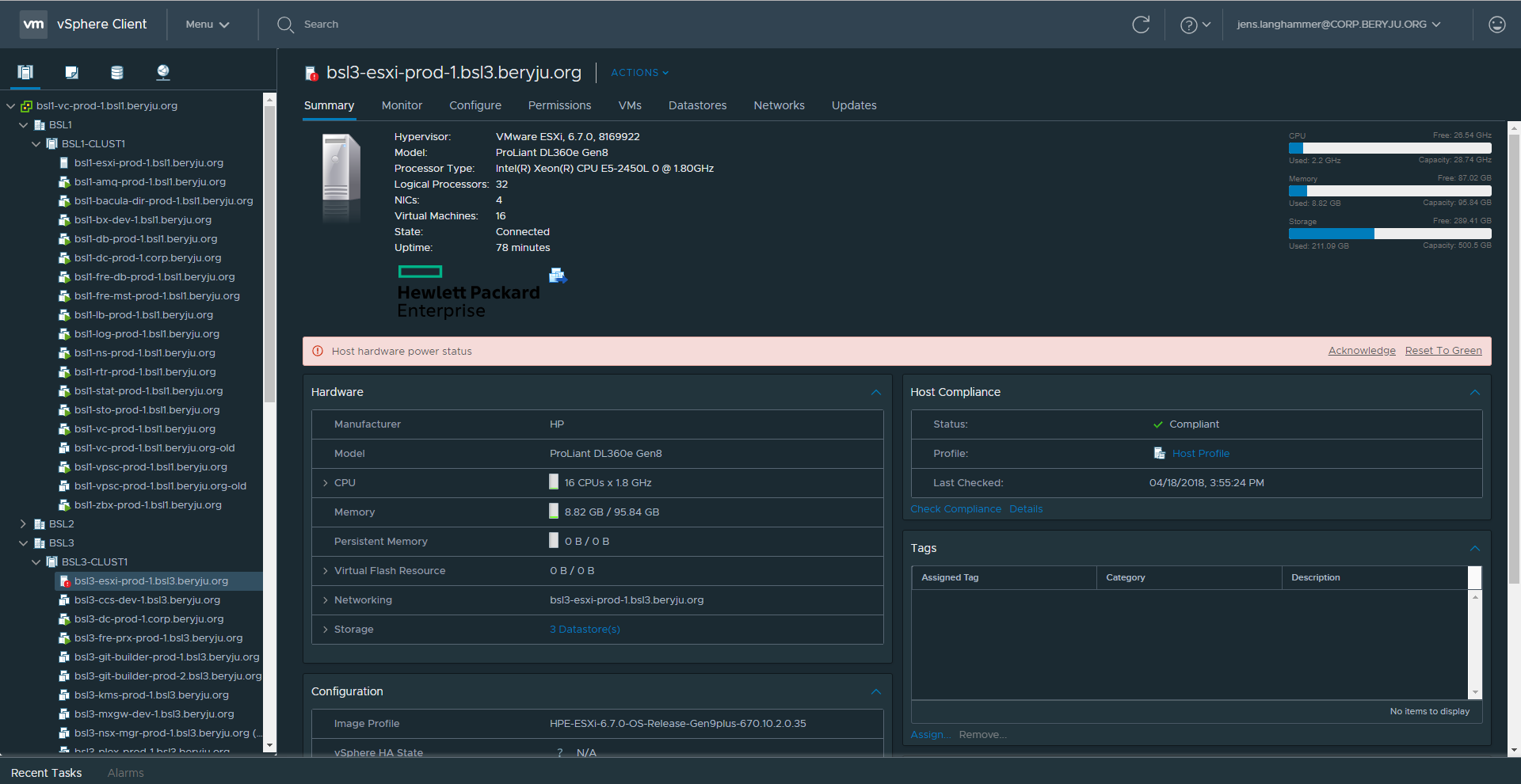Expand the BSL2 datacenter tree node

[23, 524]
